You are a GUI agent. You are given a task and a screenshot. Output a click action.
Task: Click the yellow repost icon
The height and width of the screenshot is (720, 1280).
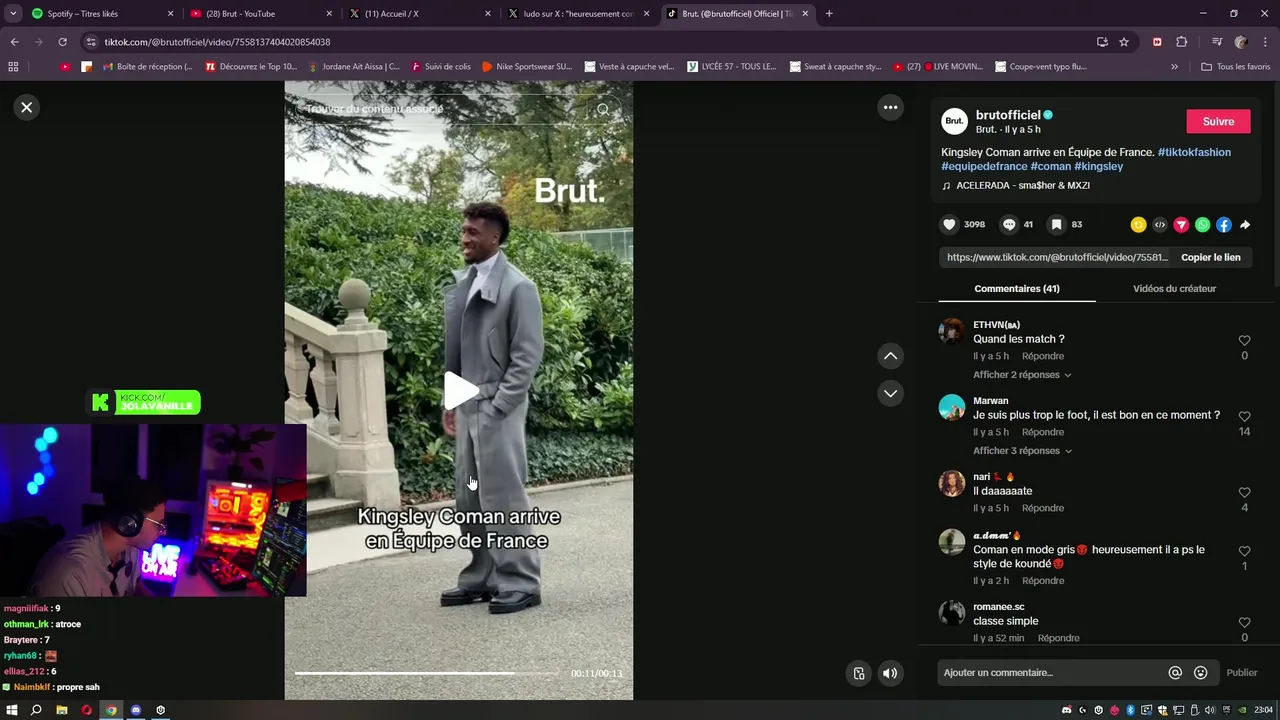click(x=1138, y=225)
